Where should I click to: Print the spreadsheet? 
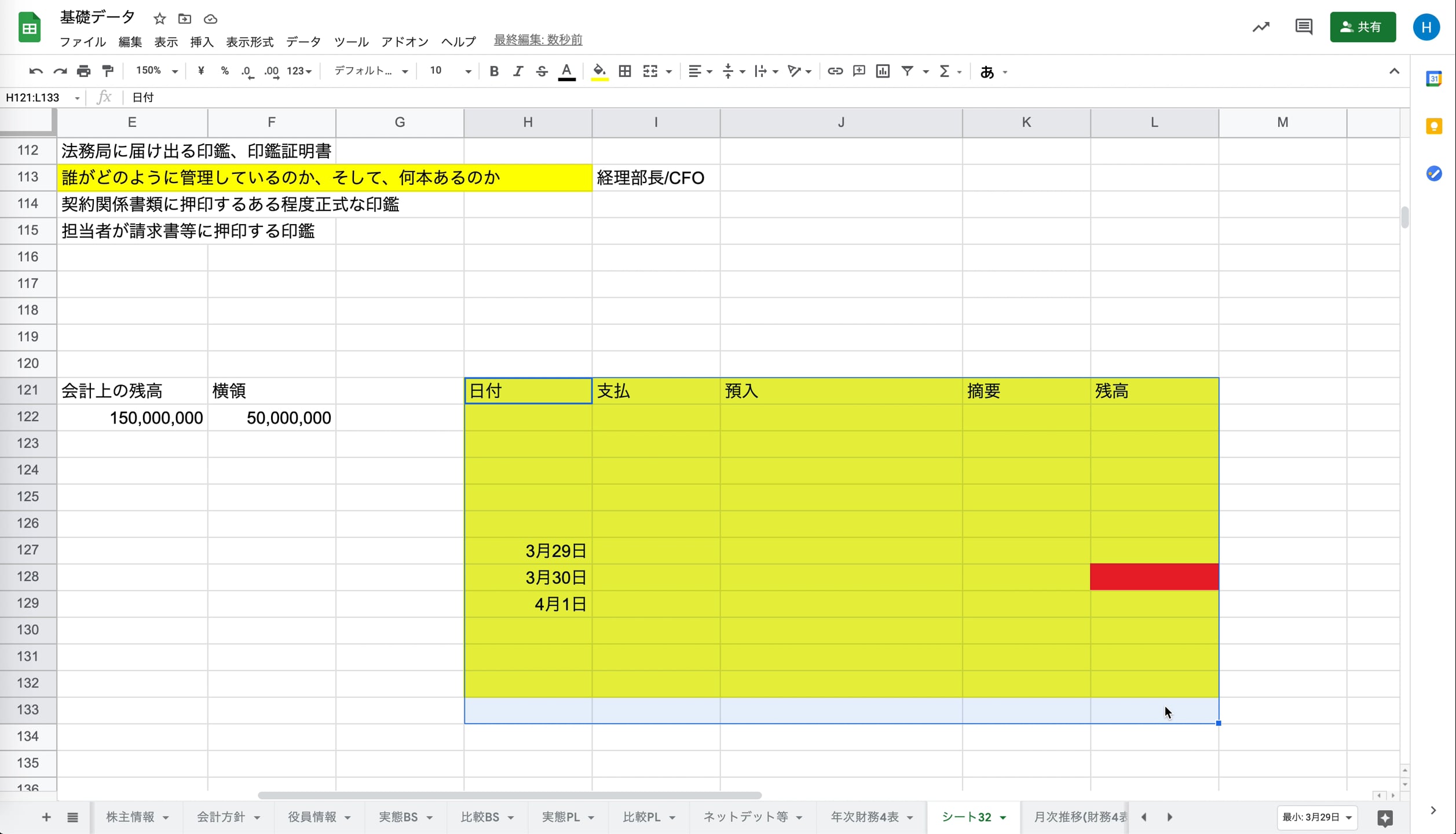point(83,71)
